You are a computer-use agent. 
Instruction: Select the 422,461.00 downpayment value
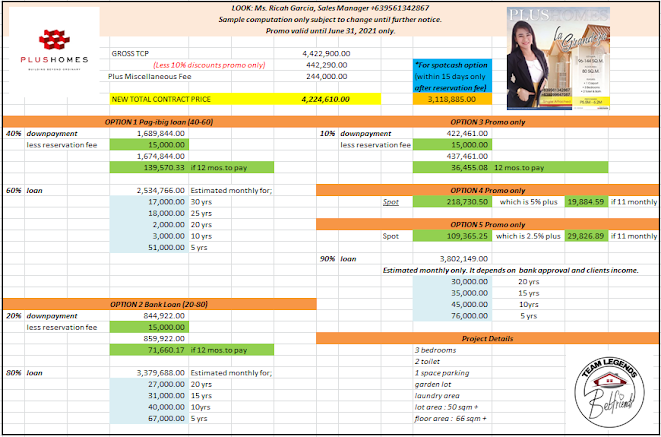point(467,133)
